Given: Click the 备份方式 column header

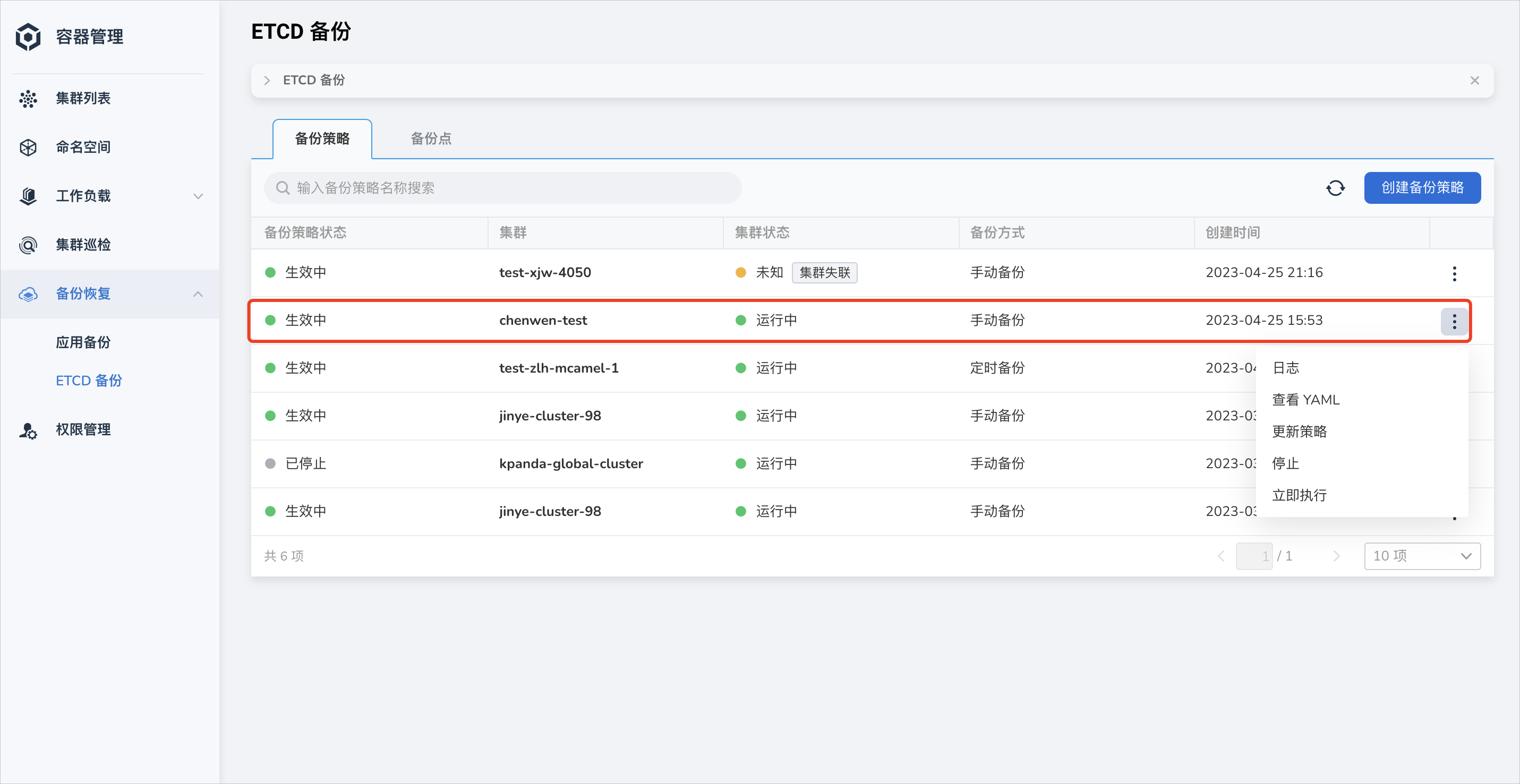Looking at the screenshot, I should (997, 233).
